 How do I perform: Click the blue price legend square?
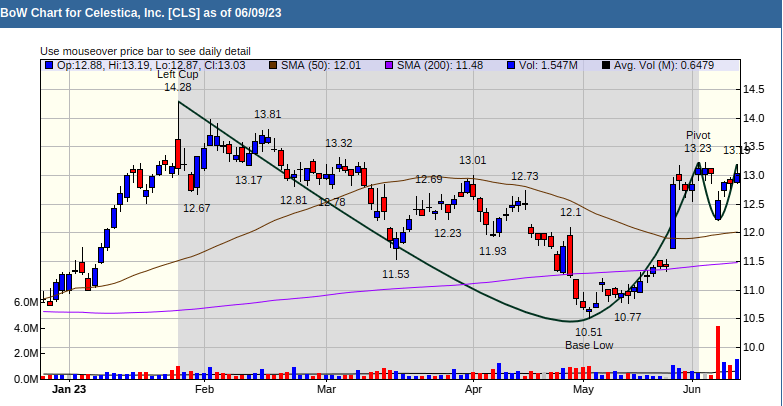(48, 65)
